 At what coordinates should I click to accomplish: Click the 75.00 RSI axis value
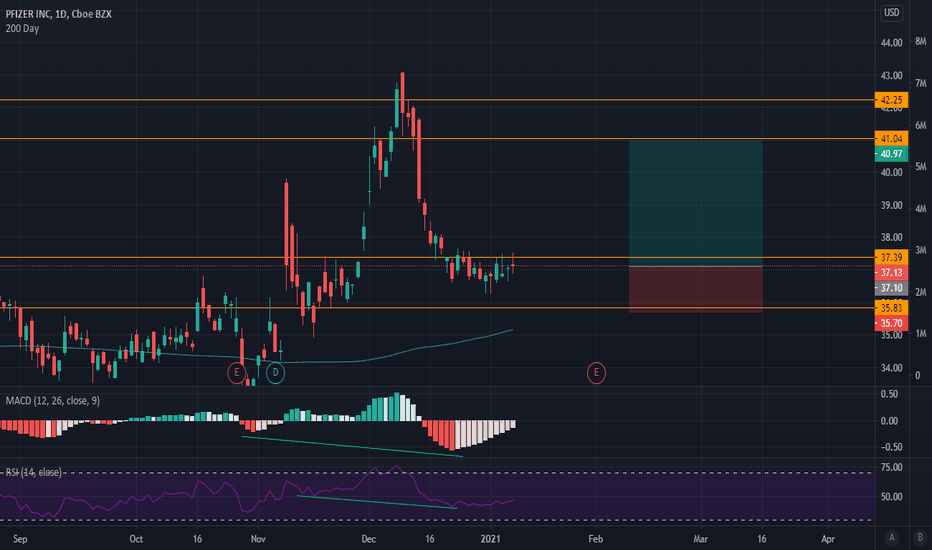(x=891, y=467)
